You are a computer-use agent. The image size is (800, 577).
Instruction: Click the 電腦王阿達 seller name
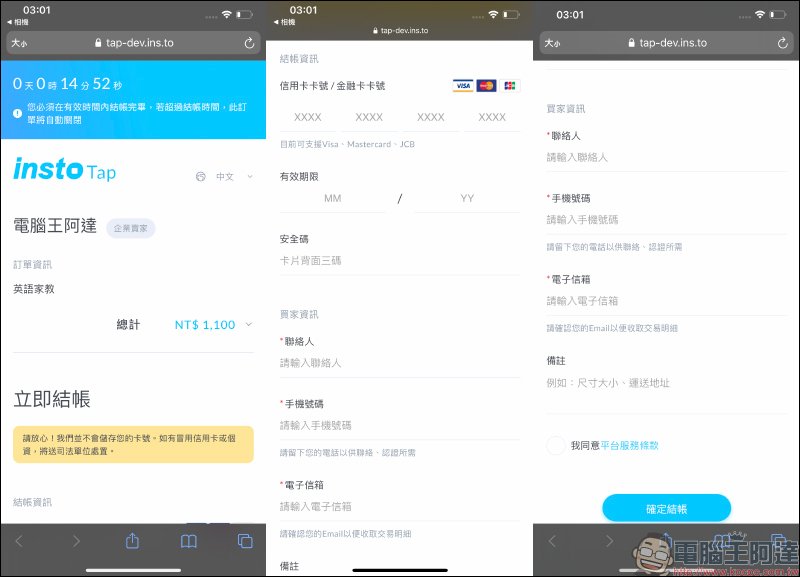[55, 225]
